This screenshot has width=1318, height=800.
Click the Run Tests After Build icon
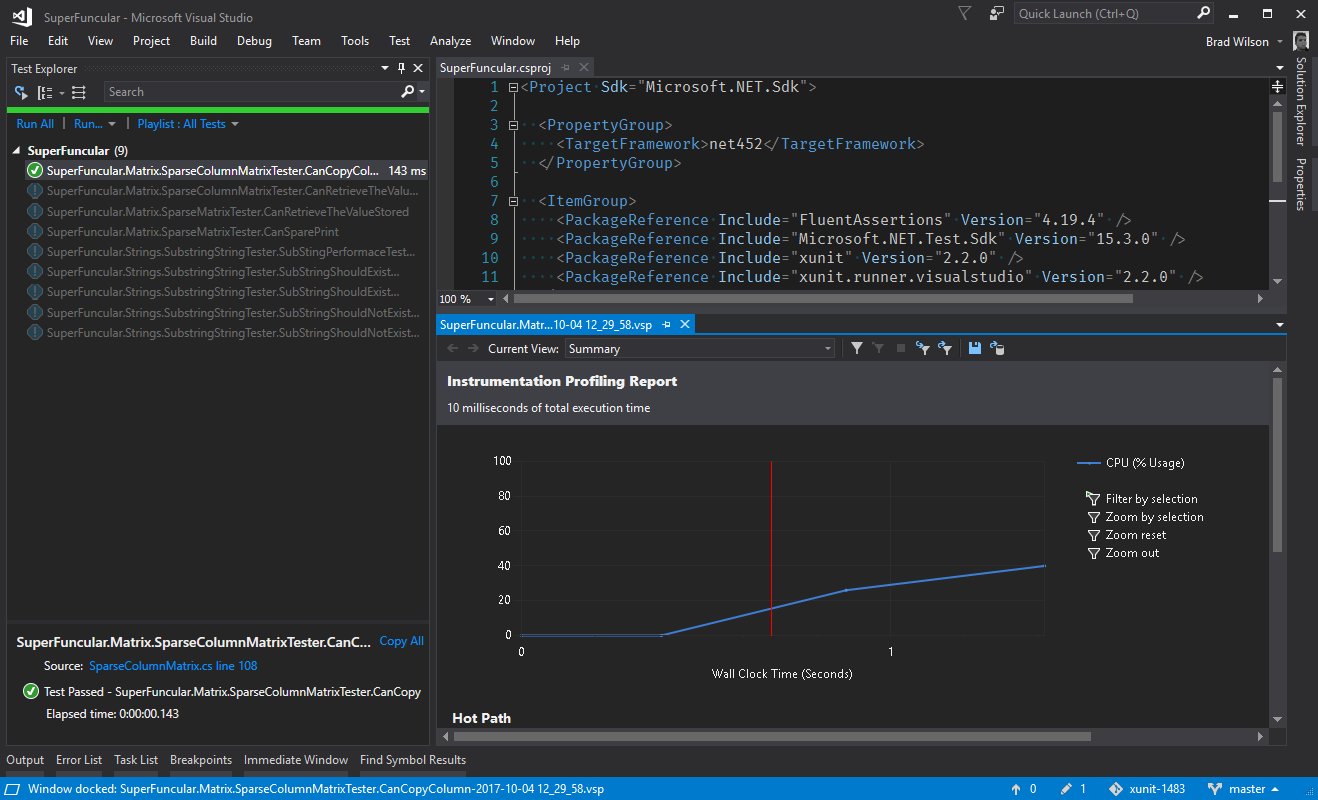(x=20, y=92)
